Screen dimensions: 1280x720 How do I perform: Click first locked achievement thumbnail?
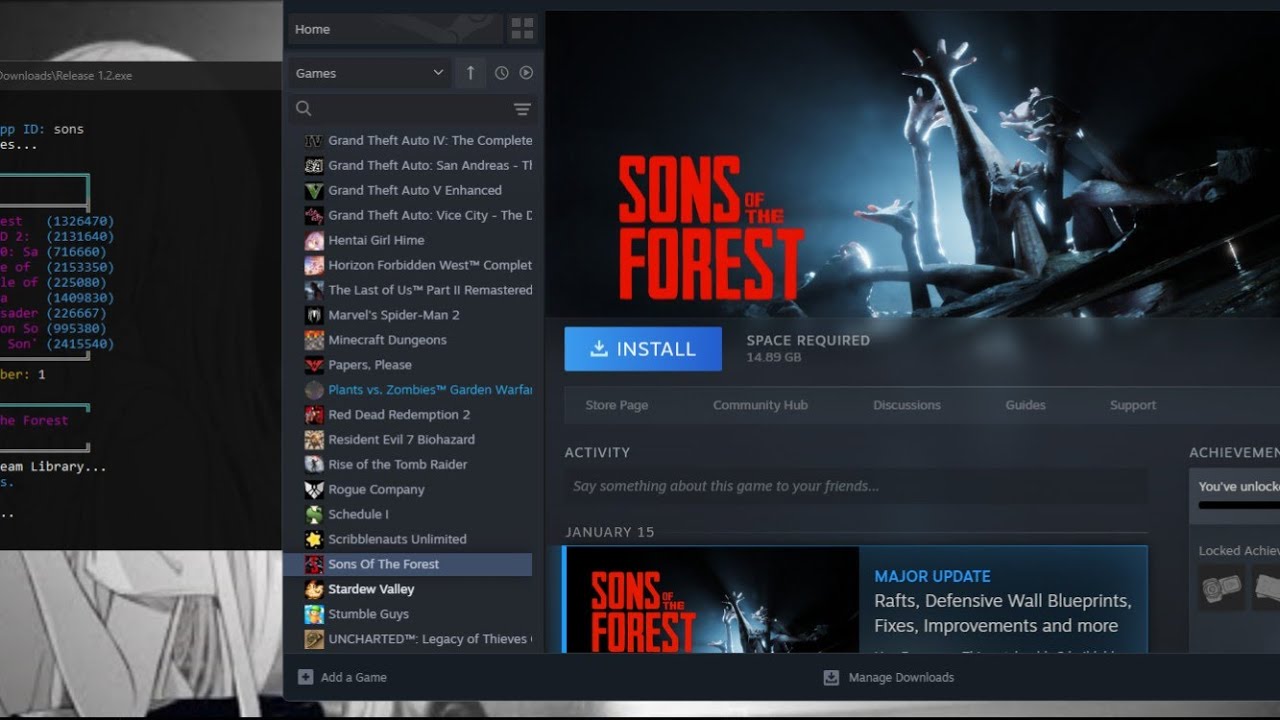pyautogui.click(x=1221, y=587)
